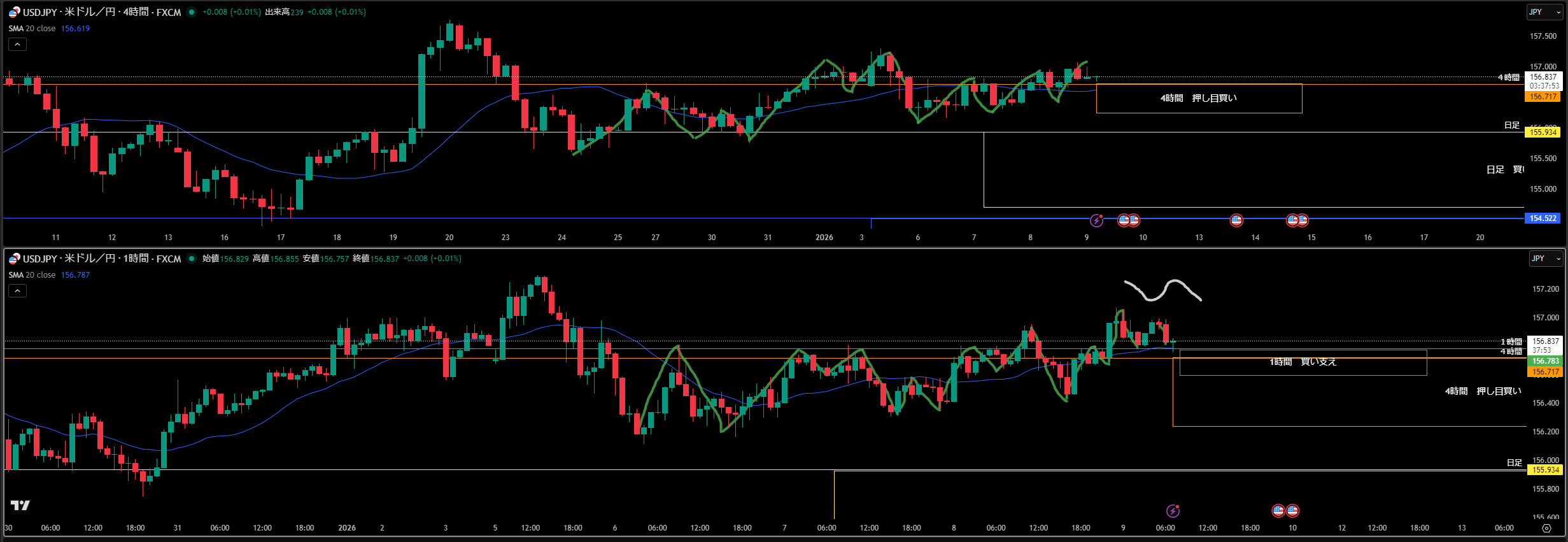Open chart settings hexagon icon at bottom right
Screen dimensions: 1568x542
(x=1547, y=528)
